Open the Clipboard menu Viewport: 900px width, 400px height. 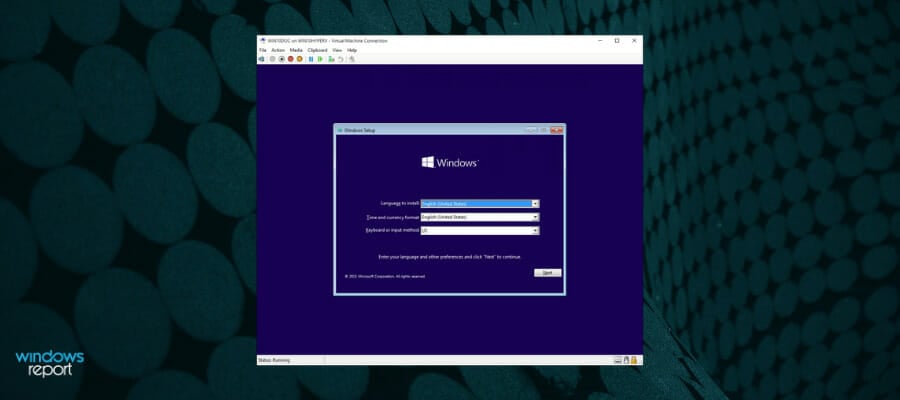[317, 51]
